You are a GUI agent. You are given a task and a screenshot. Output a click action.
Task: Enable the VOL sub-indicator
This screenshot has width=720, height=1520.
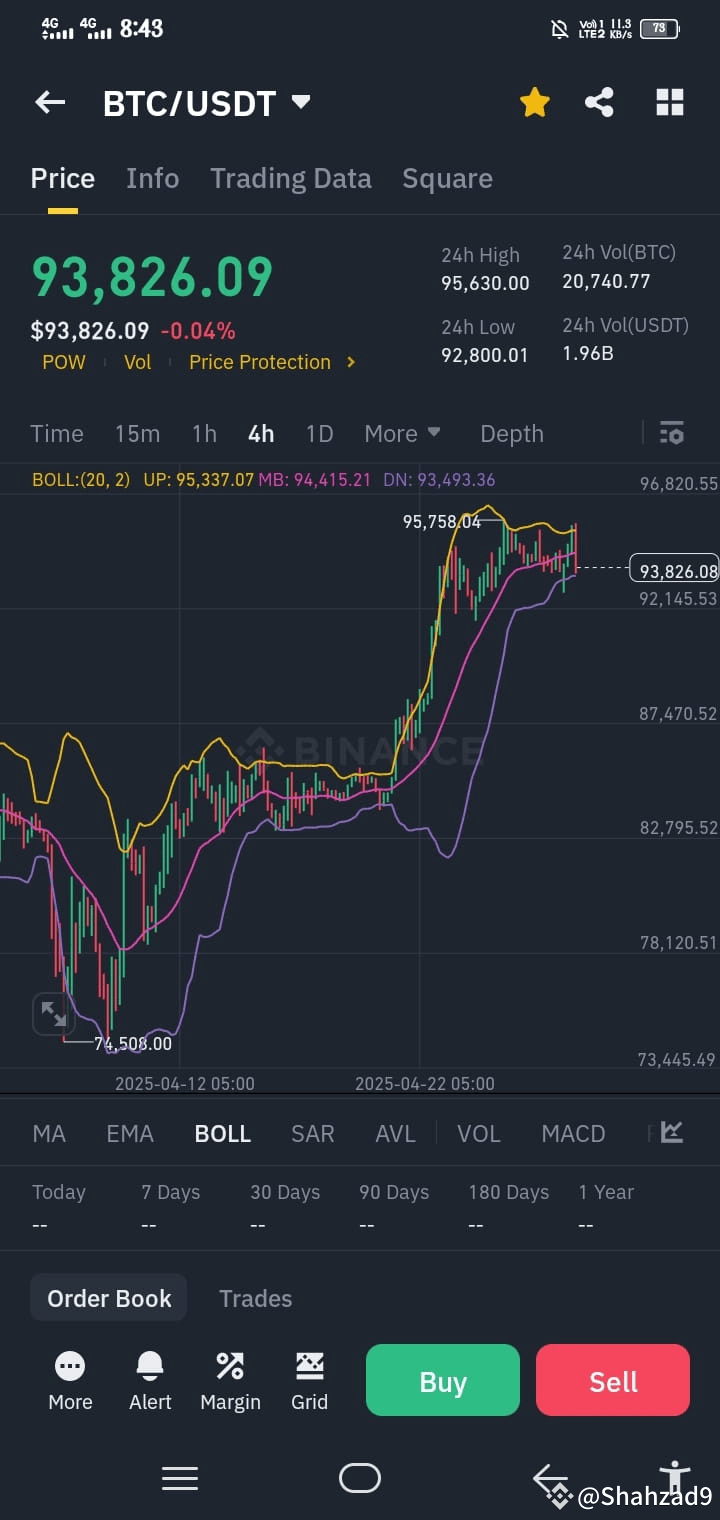(x=478, y=1133)
